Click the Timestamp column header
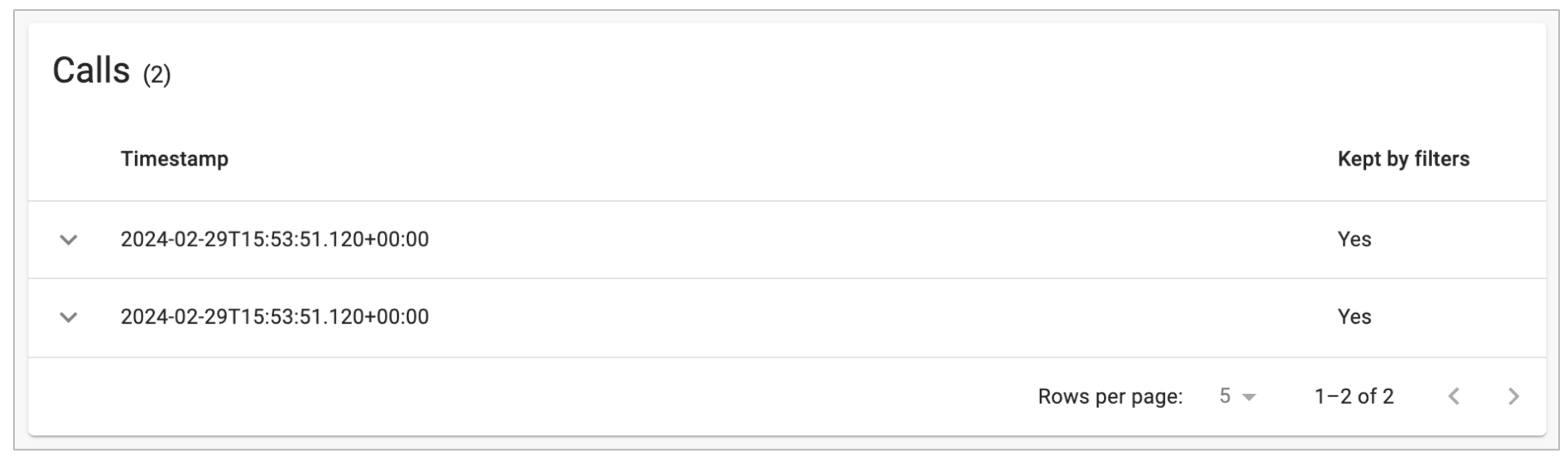The height and width of the screenshot is (461, 1568). (175, 159)
